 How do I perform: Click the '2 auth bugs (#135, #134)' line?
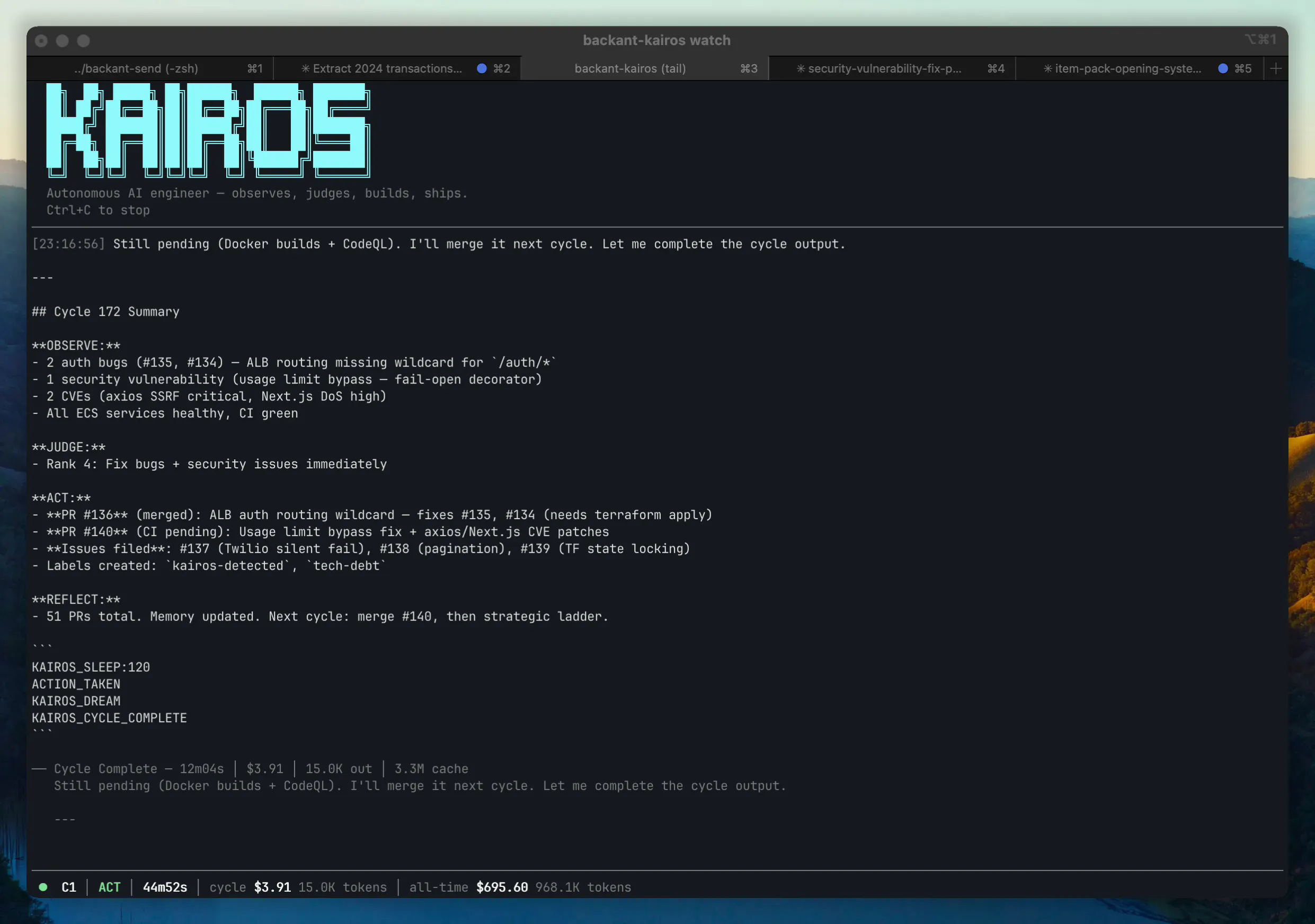click(295, 362)
